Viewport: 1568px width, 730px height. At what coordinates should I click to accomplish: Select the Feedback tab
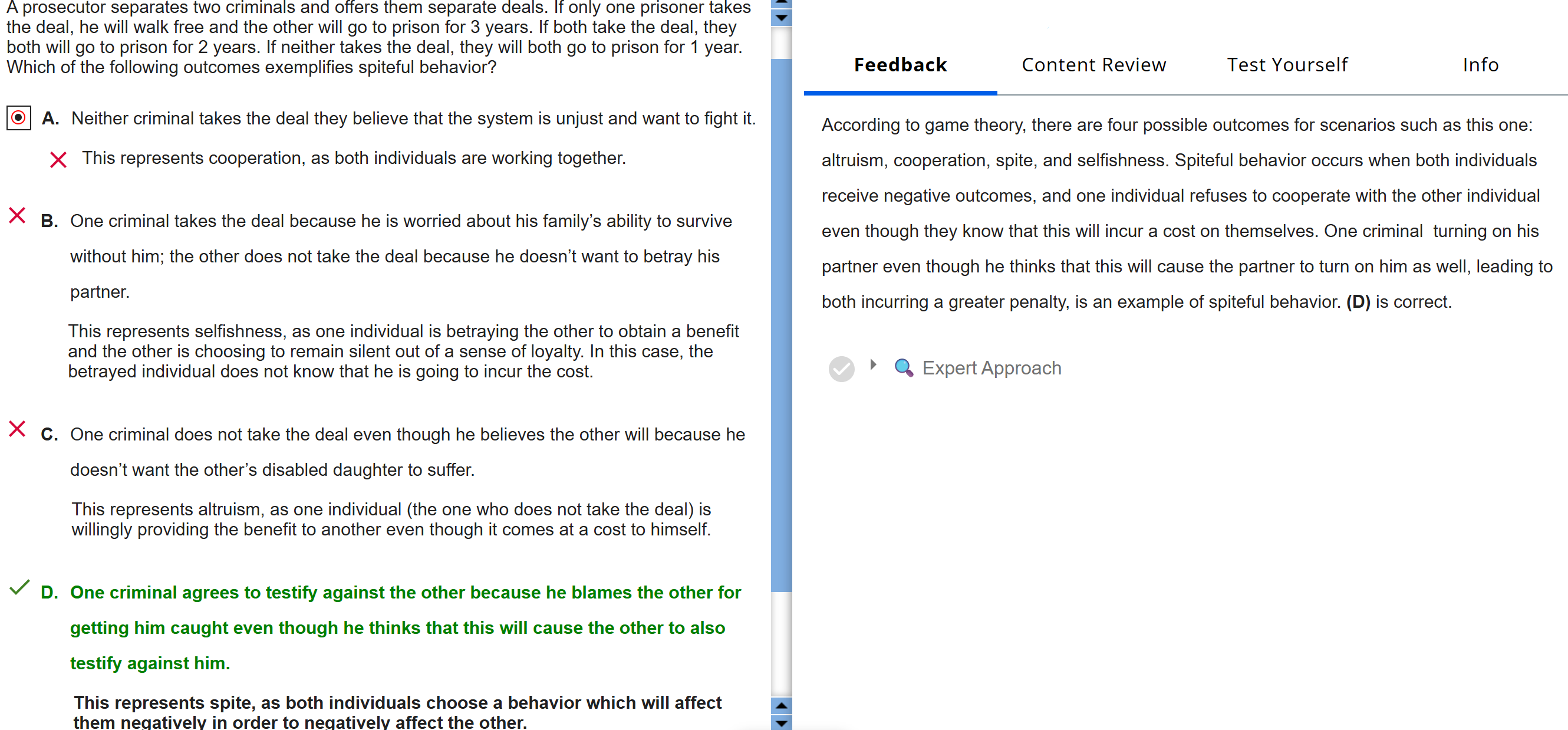click(x=900, y=65)
